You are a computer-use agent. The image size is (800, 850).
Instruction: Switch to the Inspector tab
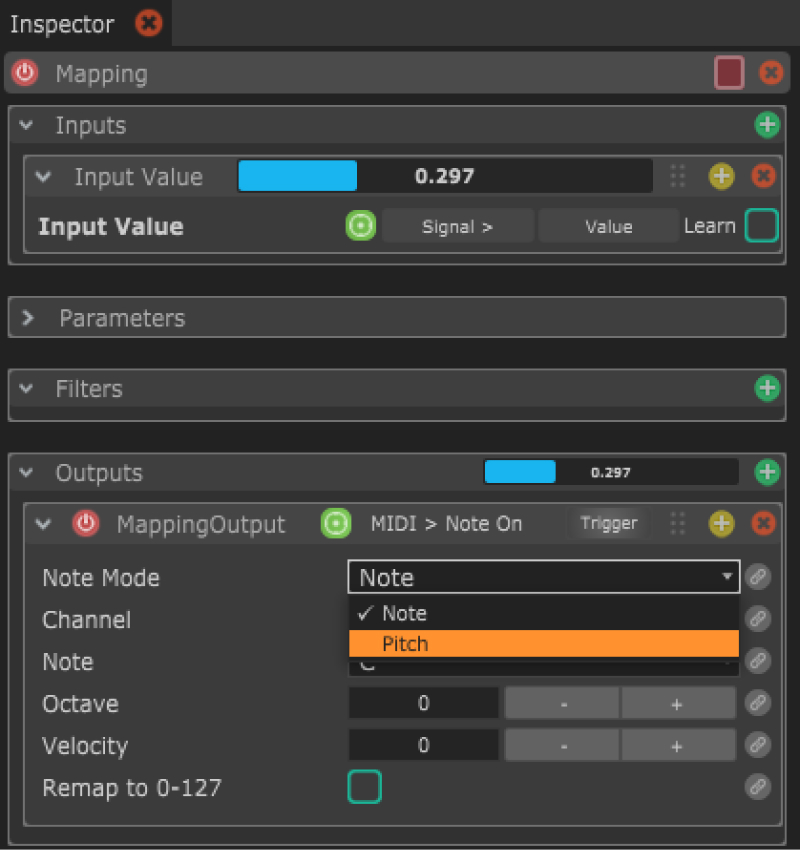click(62, 23)
